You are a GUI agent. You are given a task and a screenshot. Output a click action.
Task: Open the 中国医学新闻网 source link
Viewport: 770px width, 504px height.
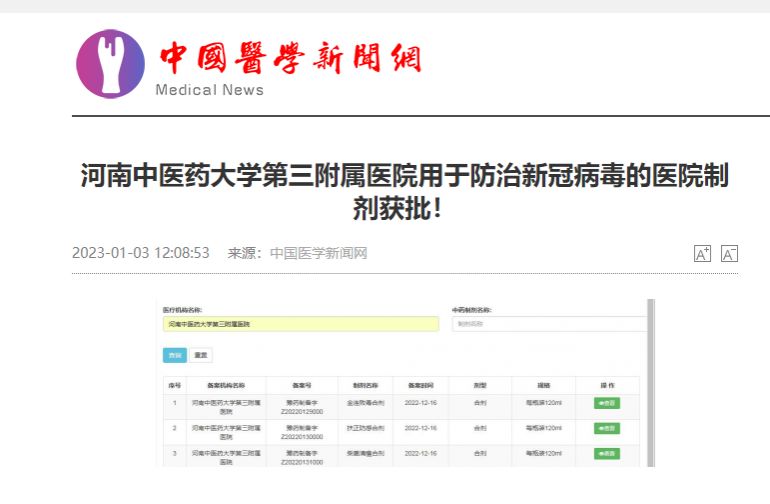click(318, 253)
